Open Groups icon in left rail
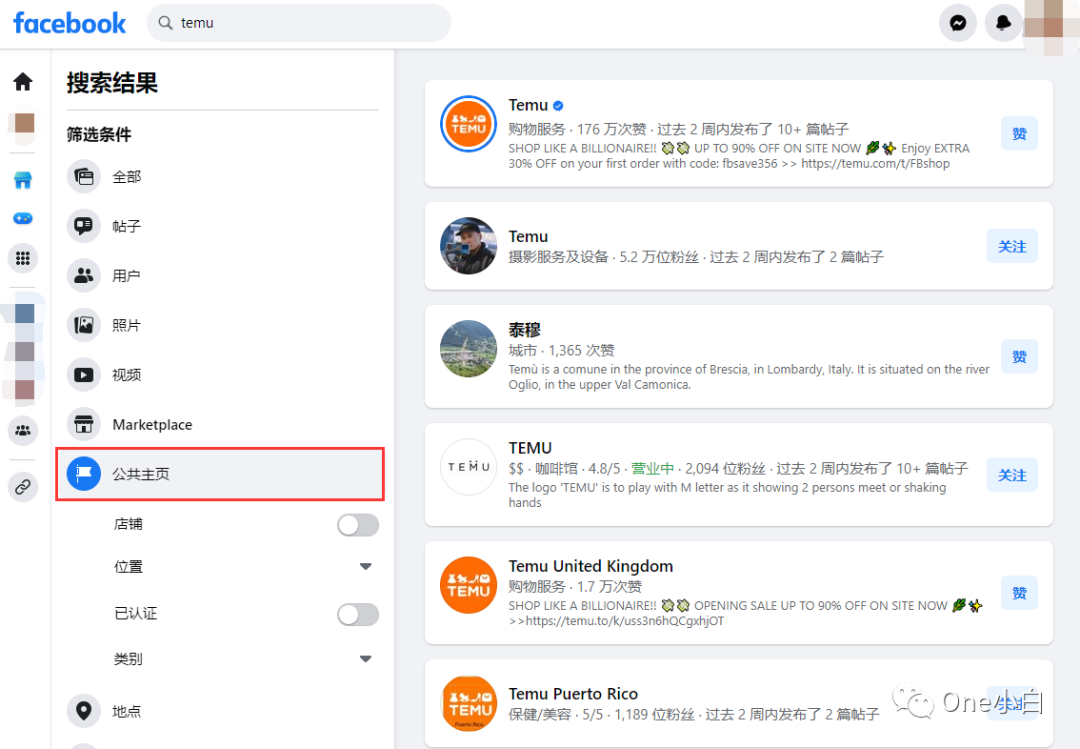Screen dimensions: 1080x749 point(23,431)
